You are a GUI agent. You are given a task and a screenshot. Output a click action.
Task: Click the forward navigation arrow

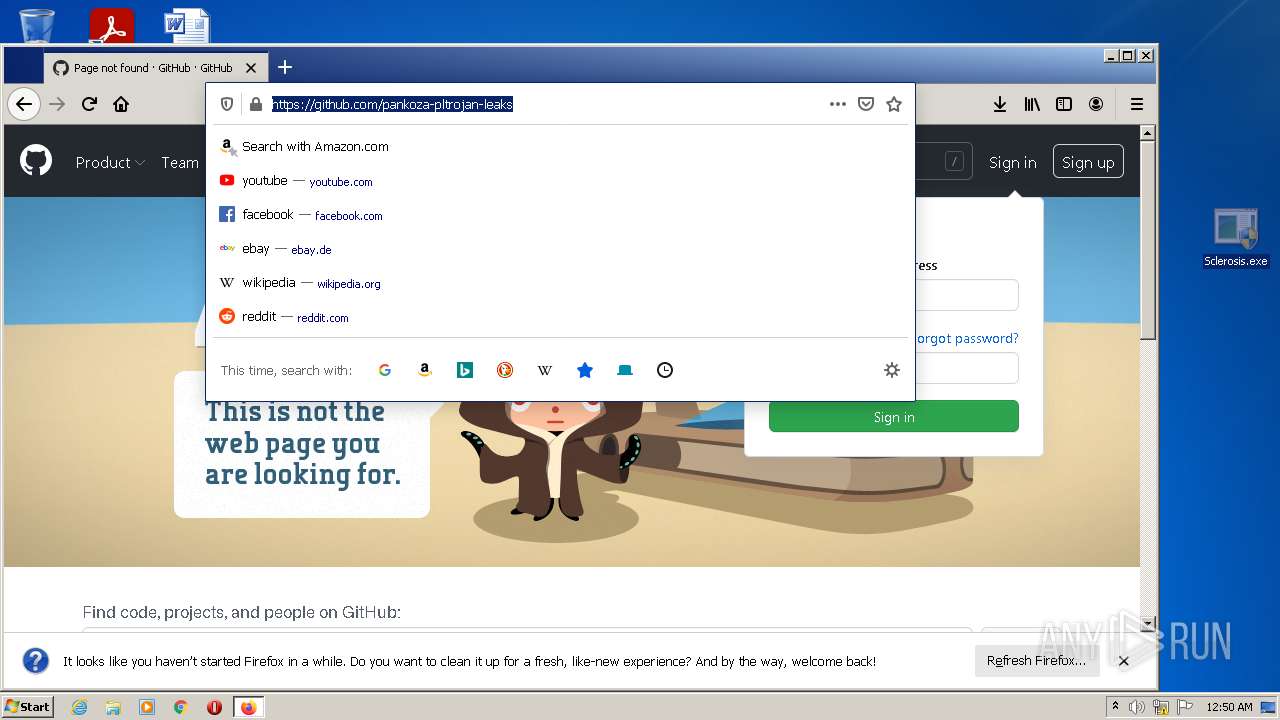click(57, 104)
